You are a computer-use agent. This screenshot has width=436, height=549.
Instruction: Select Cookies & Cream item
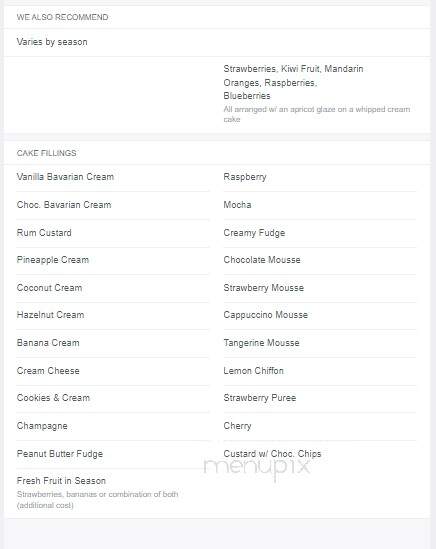(53, 398)
